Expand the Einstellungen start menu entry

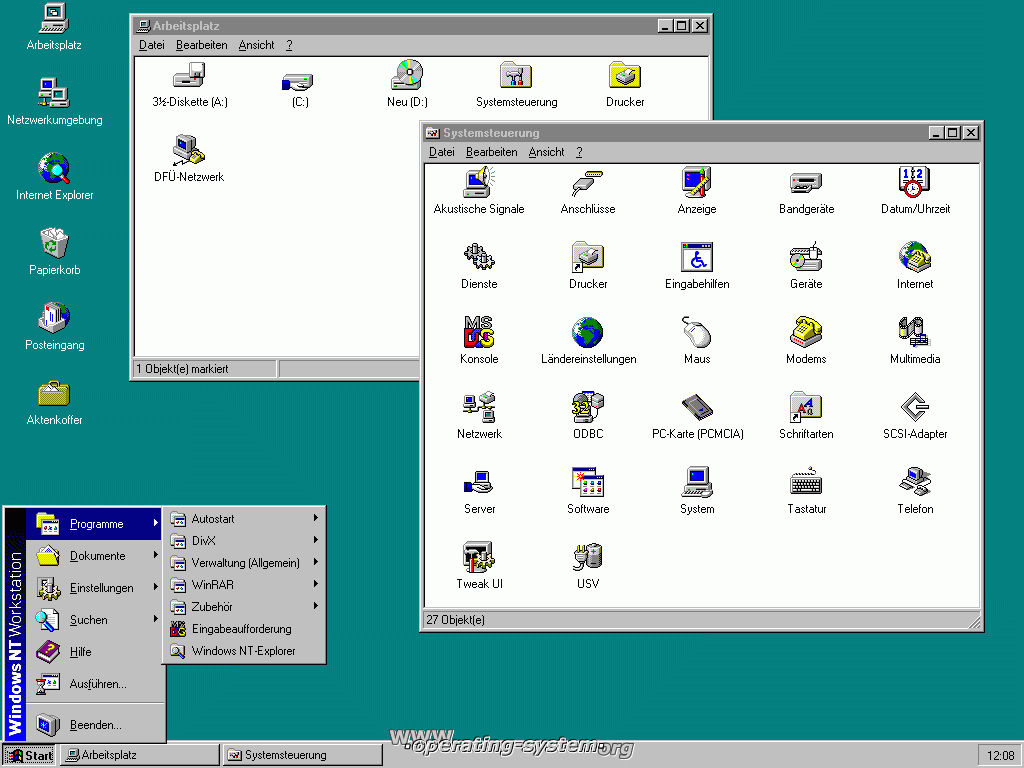[100, 588]
